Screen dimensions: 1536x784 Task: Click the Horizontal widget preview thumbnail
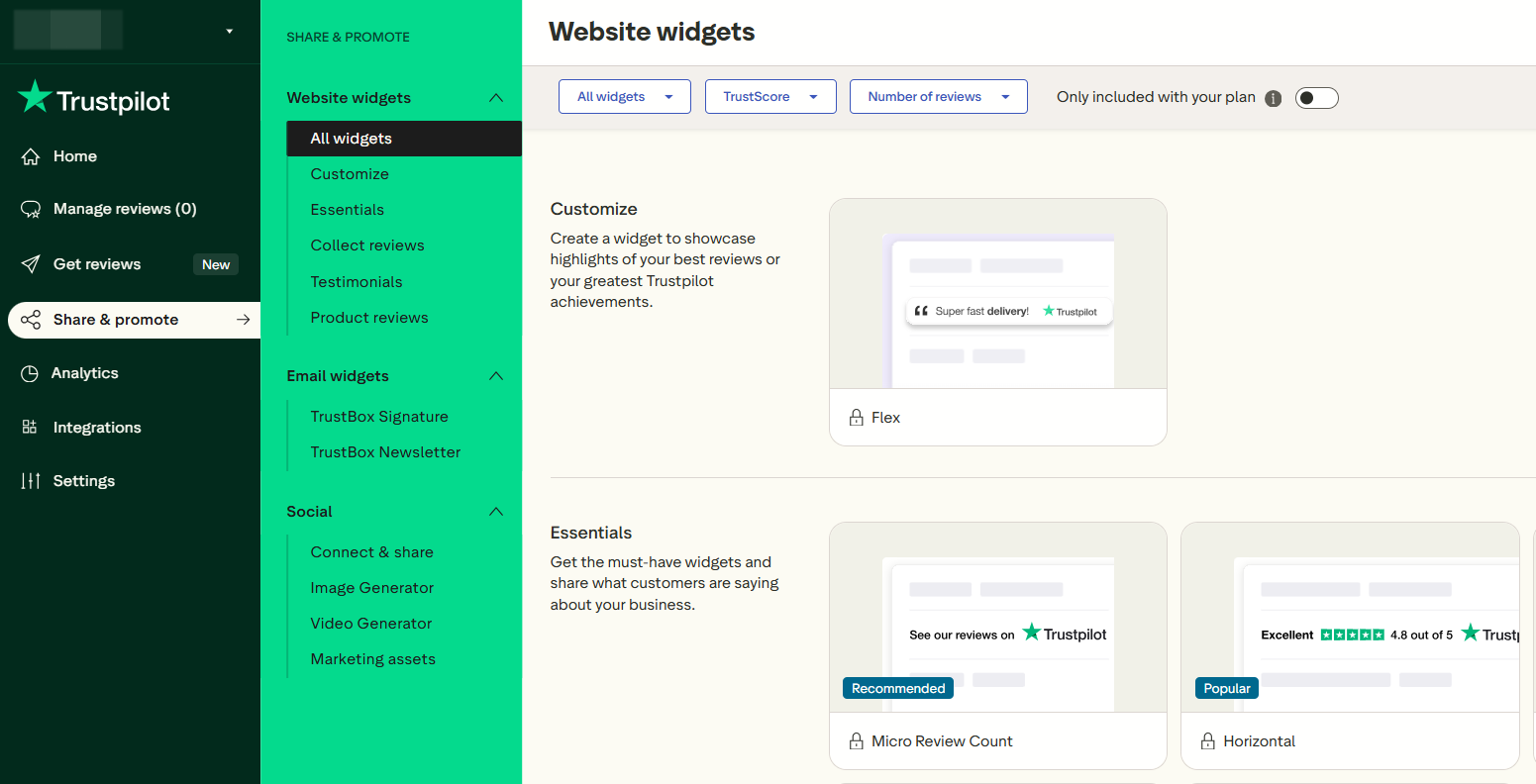pos(1350,618)
